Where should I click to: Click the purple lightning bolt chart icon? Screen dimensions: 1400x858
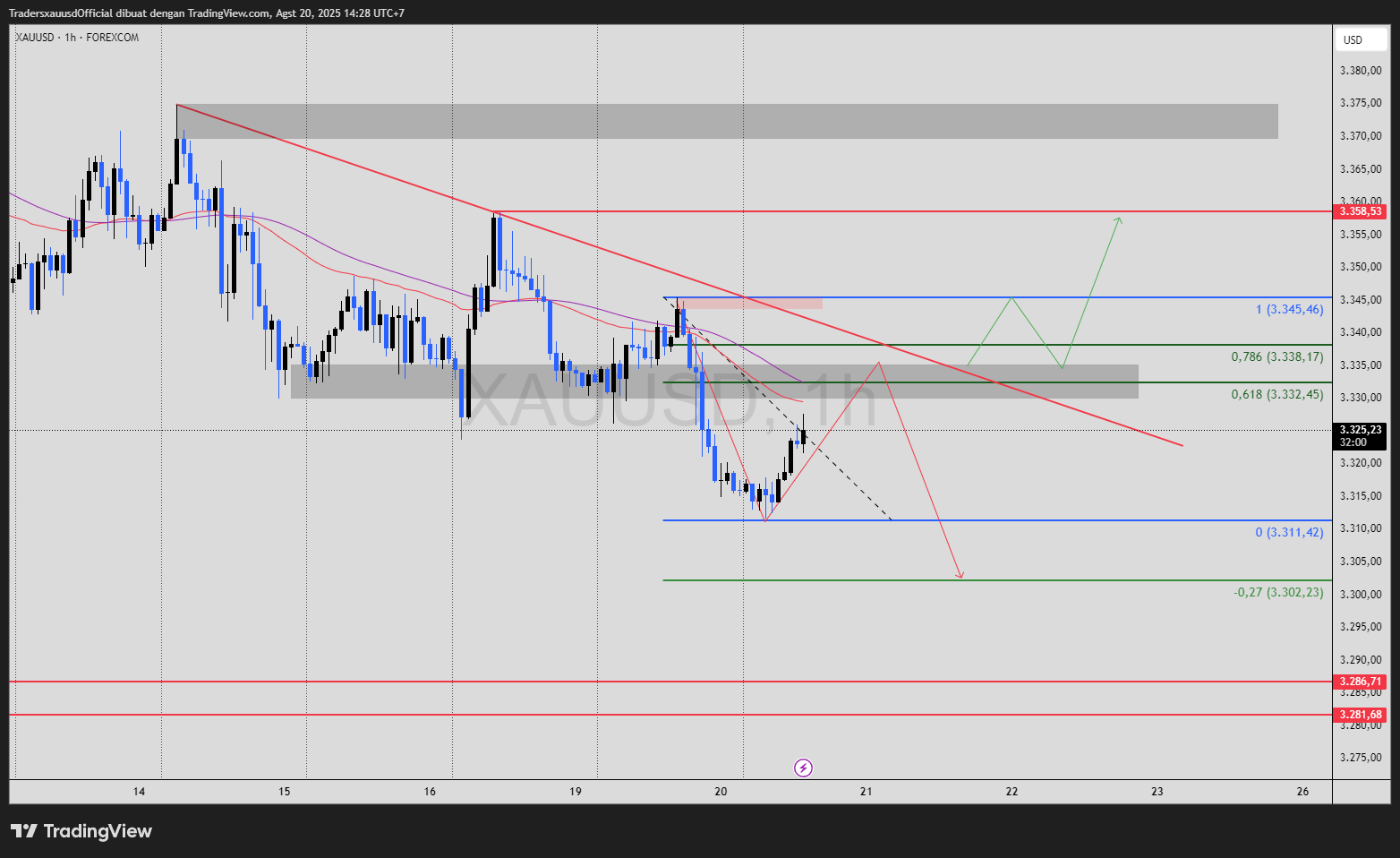(803, 768)
